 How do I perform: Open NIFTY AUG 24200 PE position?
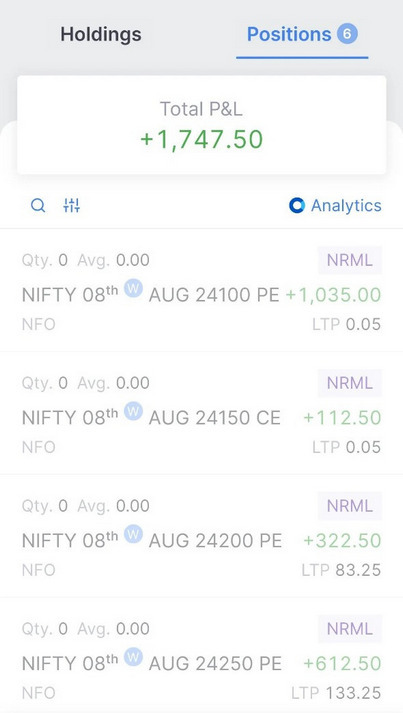pos(202,536)
